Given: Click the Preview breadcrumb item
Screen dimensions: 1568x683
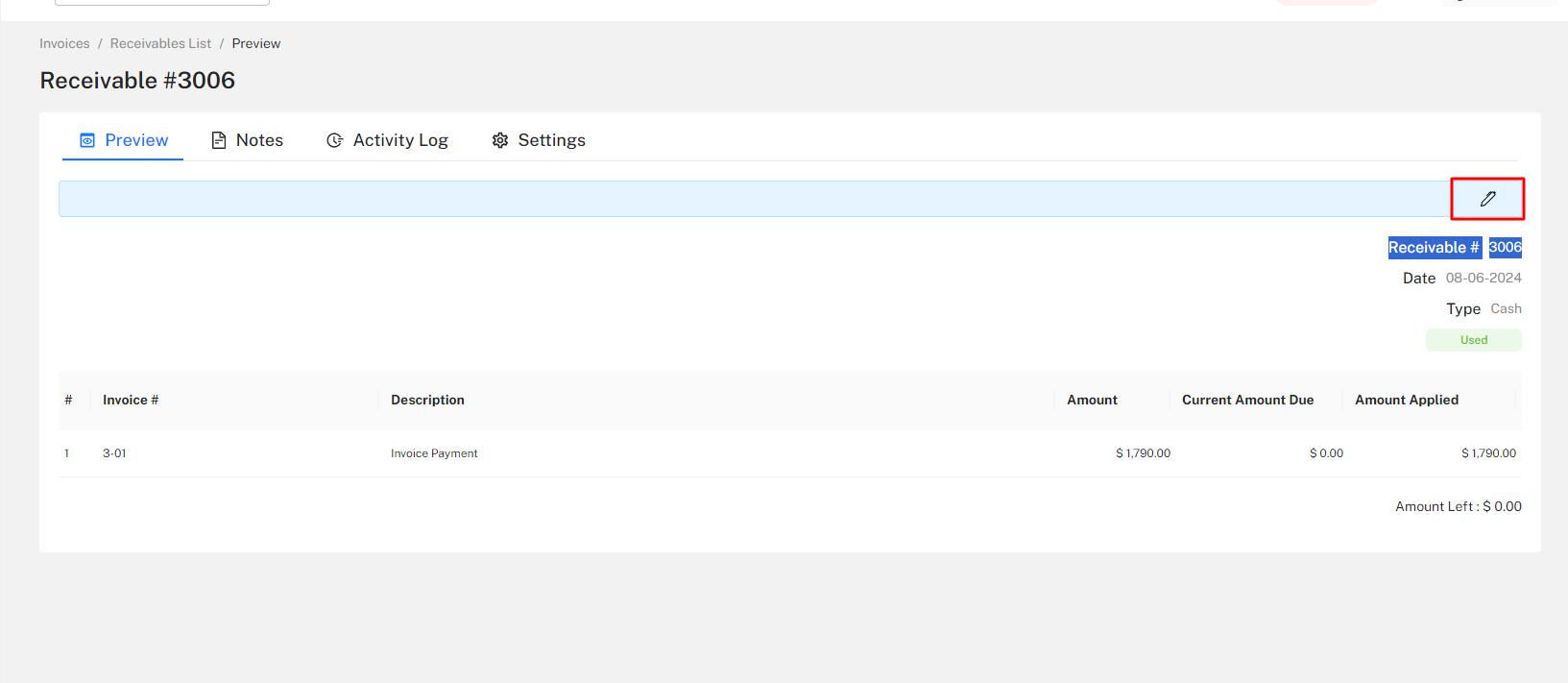Looking at the screenshot, I should click(256, 43).
